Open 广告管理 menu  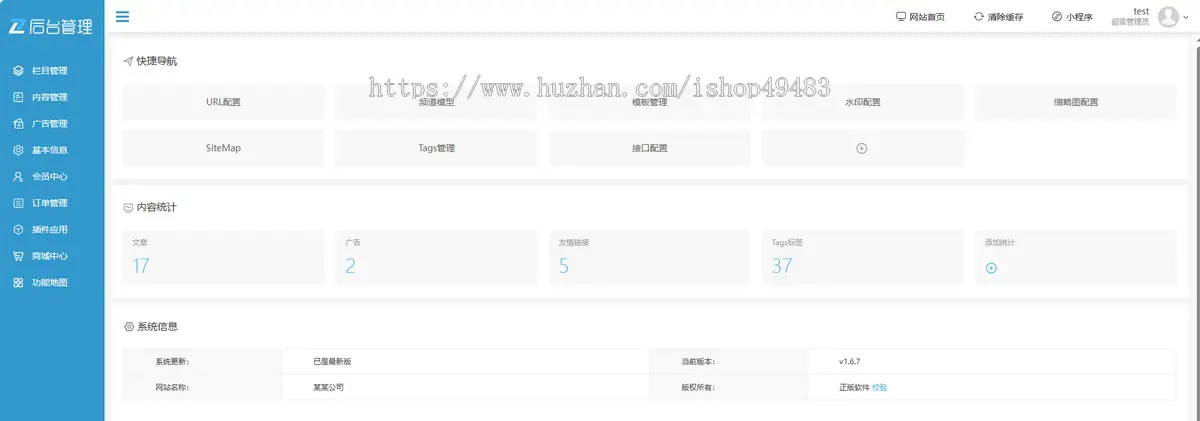pos(52,124)
